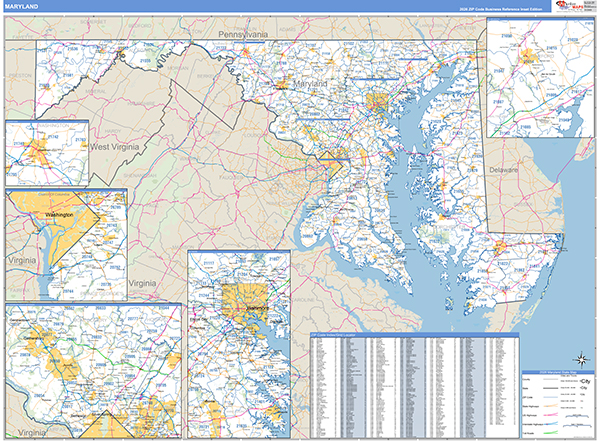Viewport: 600px width, 441px height.
Task: Click the ZIP Code Index/Grid Locator header bar
Action: tap(415, 335)
